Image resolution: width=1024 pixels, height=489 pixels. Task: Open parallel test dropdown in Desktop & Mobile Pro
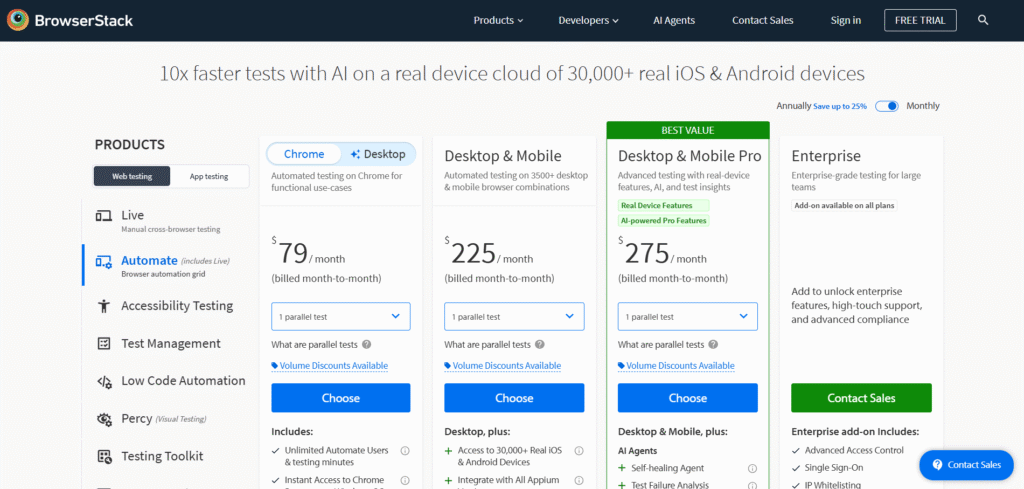point(688,317)
